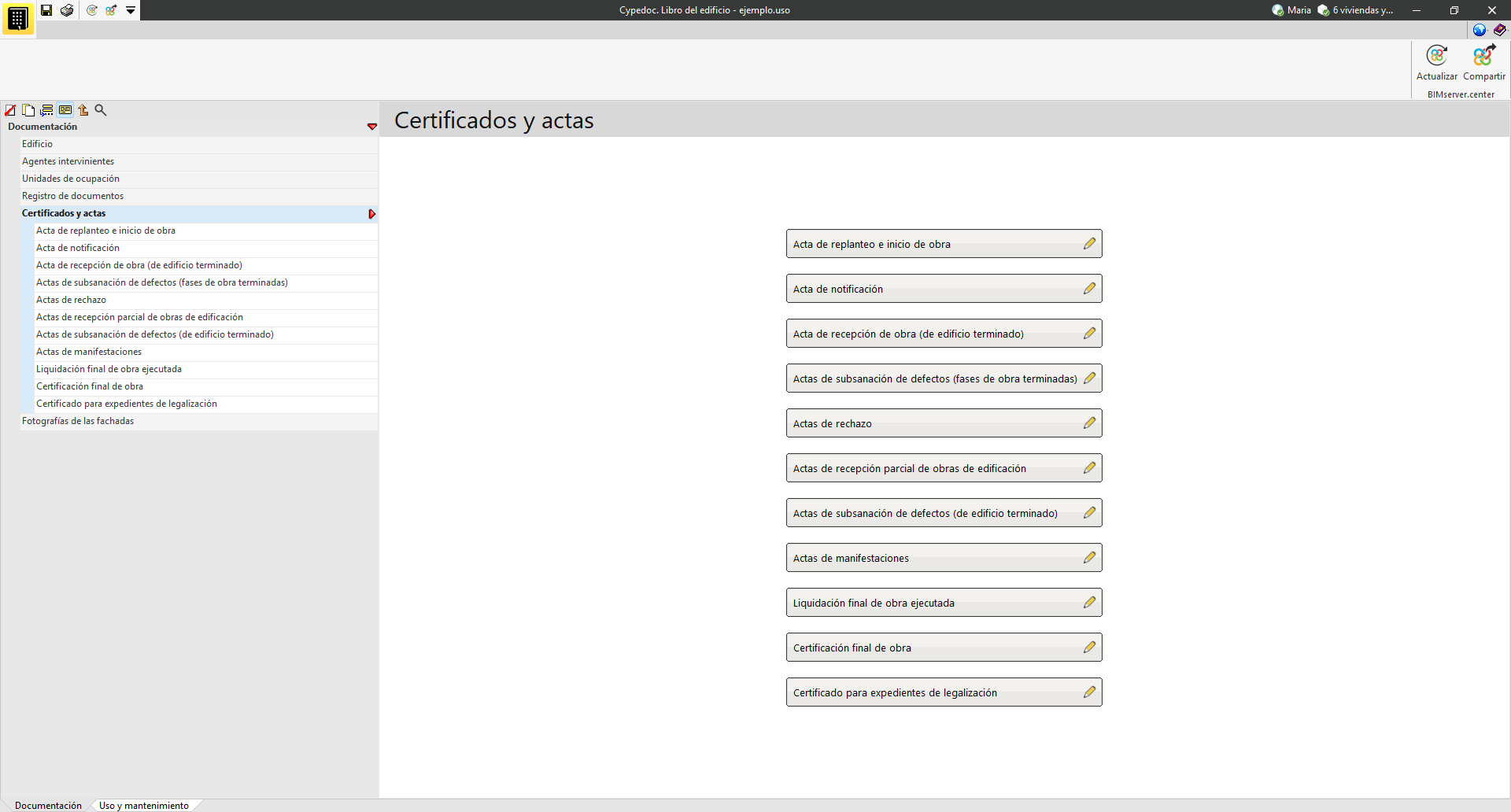
Task: Click the large Actualizar BIMserver.center button
Action: (1437, 63)
